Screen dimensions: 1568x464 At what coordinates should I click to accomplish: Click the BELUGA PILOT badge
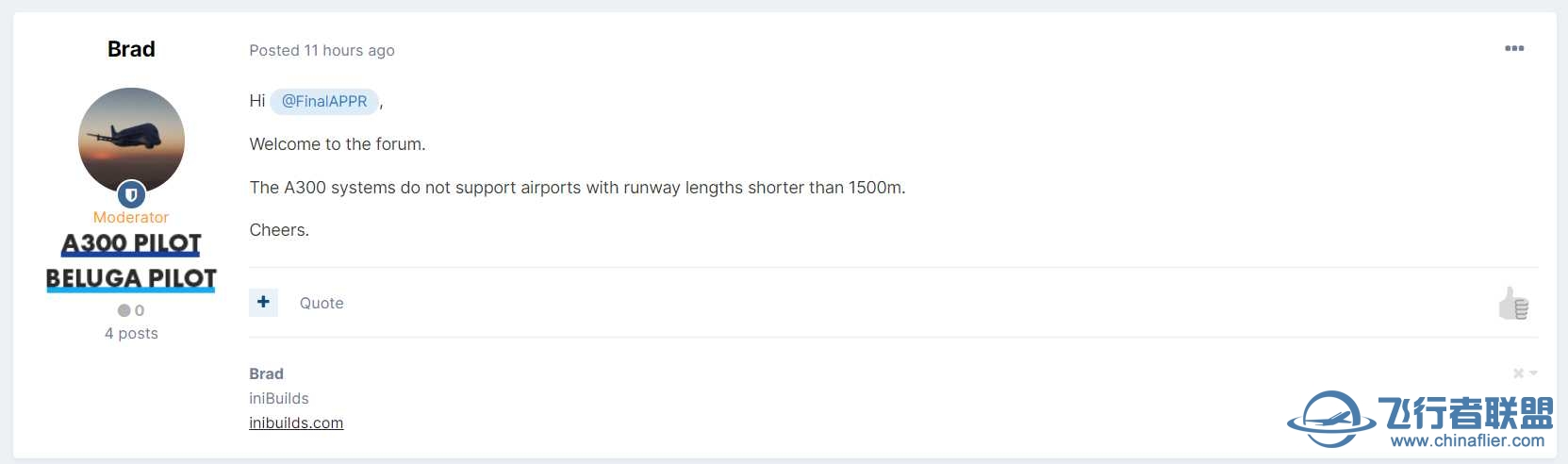click(131, 279)
